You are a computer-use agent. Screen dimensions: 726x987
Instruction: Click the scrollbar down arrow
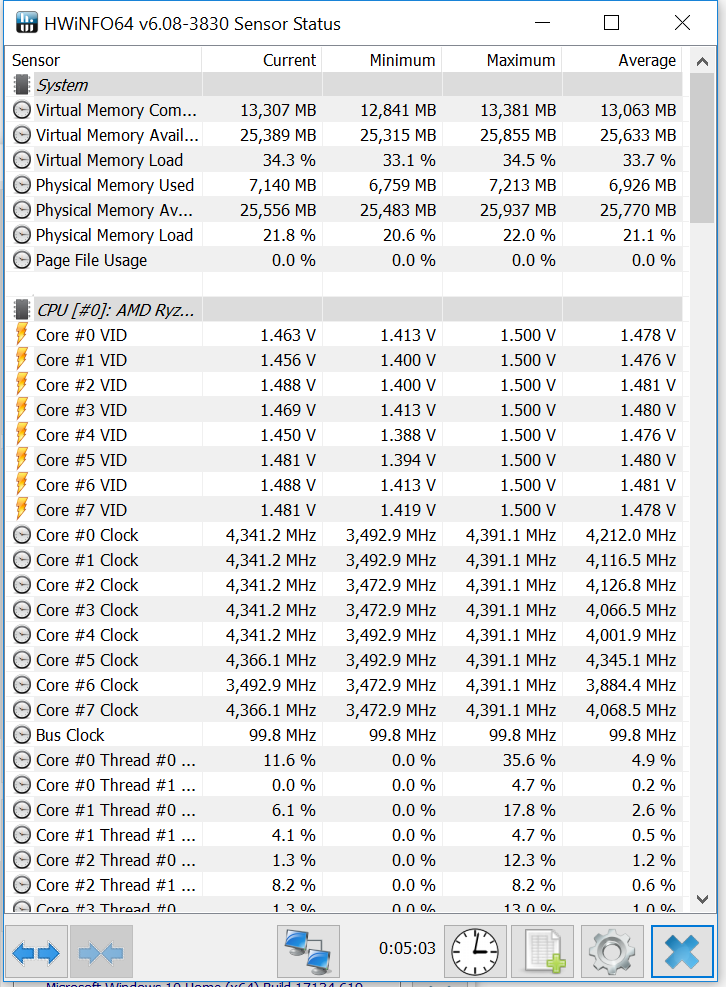pyautogui.click(x=703, y=899)
